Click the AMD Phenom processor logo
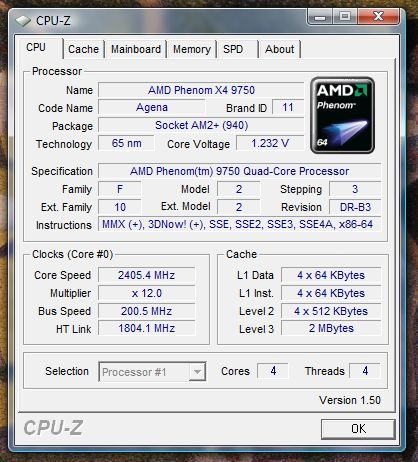 [x=342, y=115]
